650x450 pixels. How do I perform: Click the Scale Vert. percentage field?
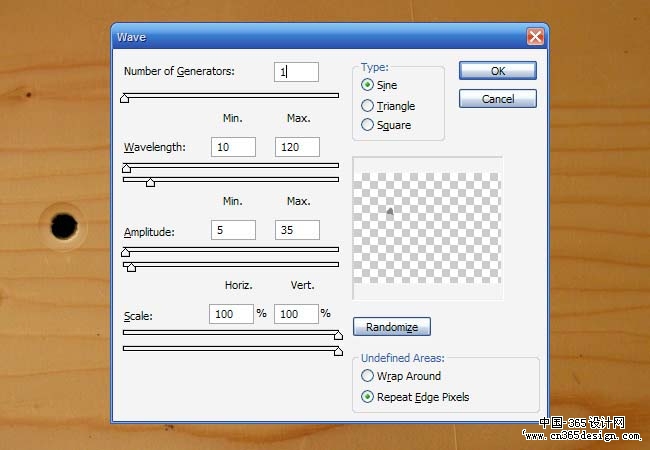pyautogui.click(x=296, y=314)
